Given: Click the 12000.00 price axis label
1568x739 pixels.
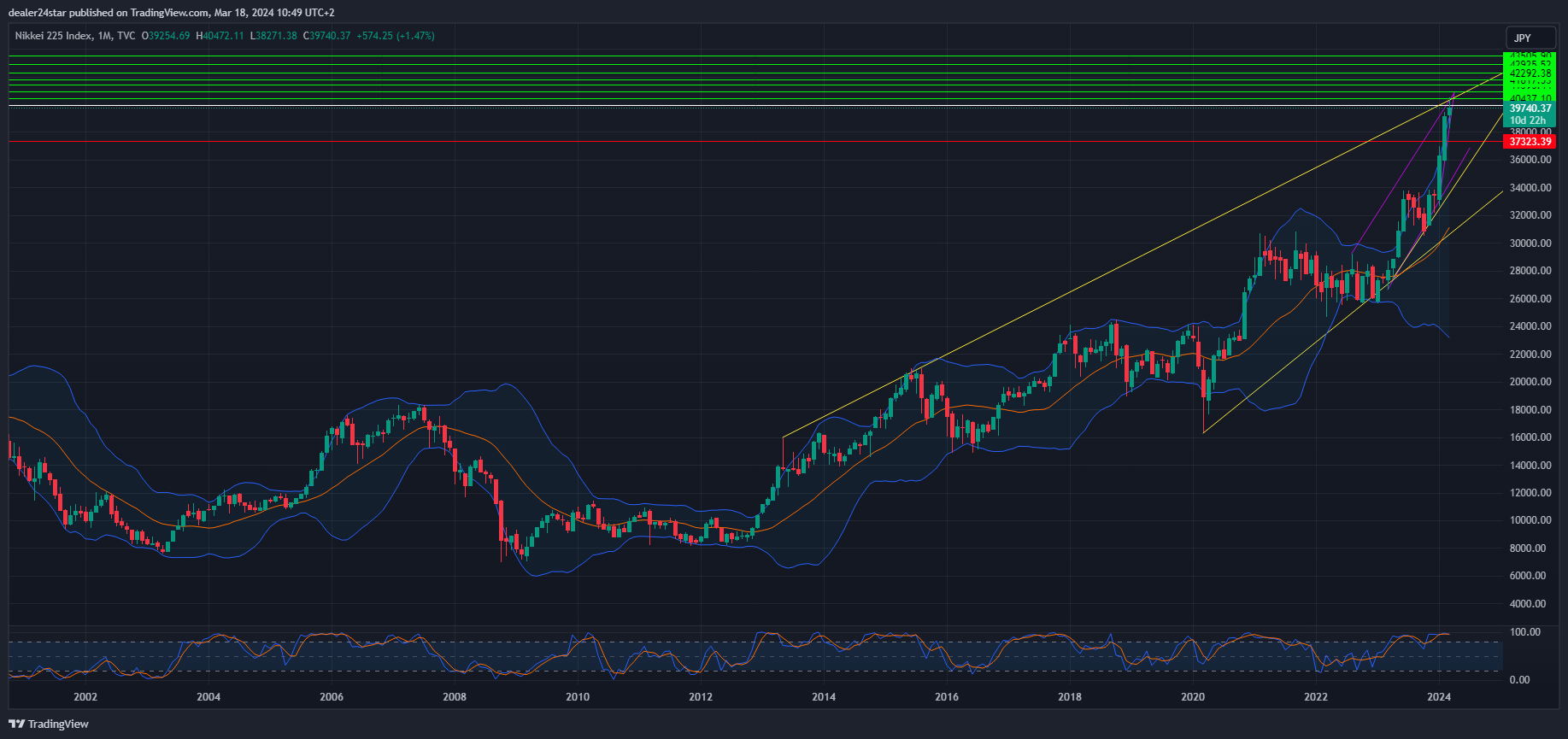Looking at the screenshot, I should (x=1530, y=493).
